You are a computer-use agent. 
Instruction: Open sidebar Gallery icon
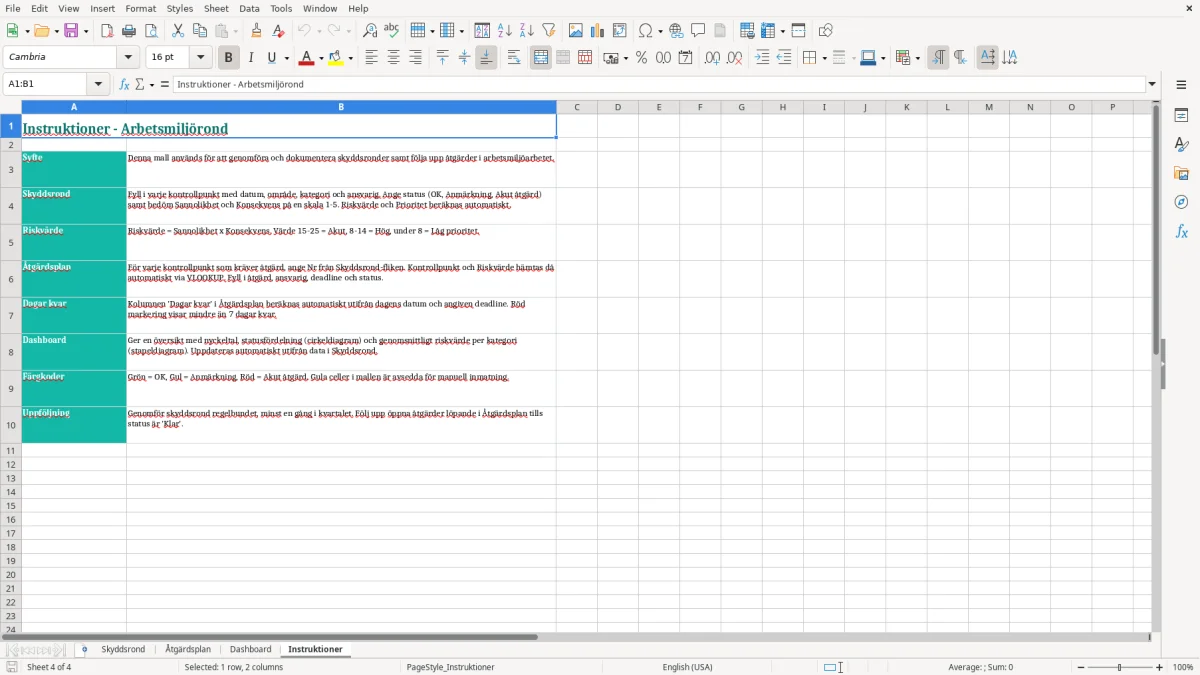point(1181,174)
